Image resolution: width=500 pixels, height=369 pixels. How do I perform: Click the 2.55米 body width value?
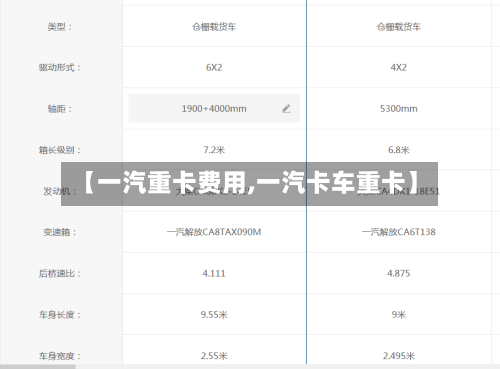[214, 356]
